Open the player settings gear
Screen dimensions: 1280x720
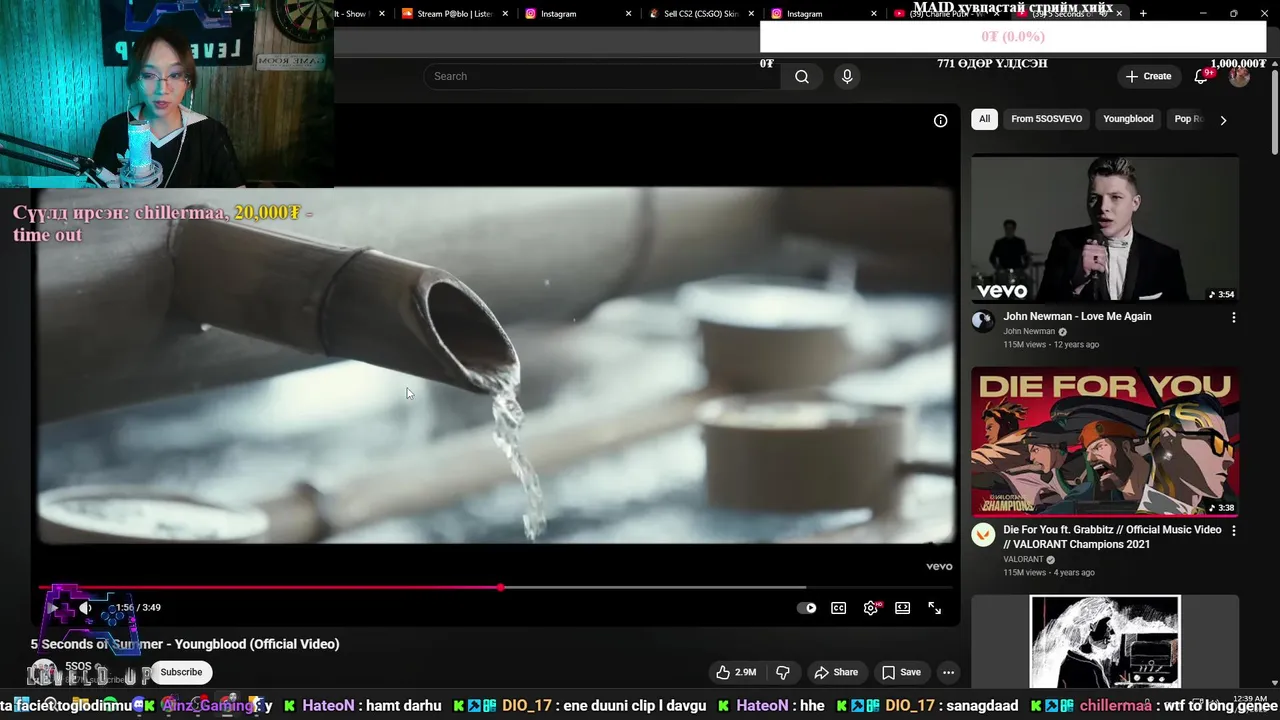[871, 608]
